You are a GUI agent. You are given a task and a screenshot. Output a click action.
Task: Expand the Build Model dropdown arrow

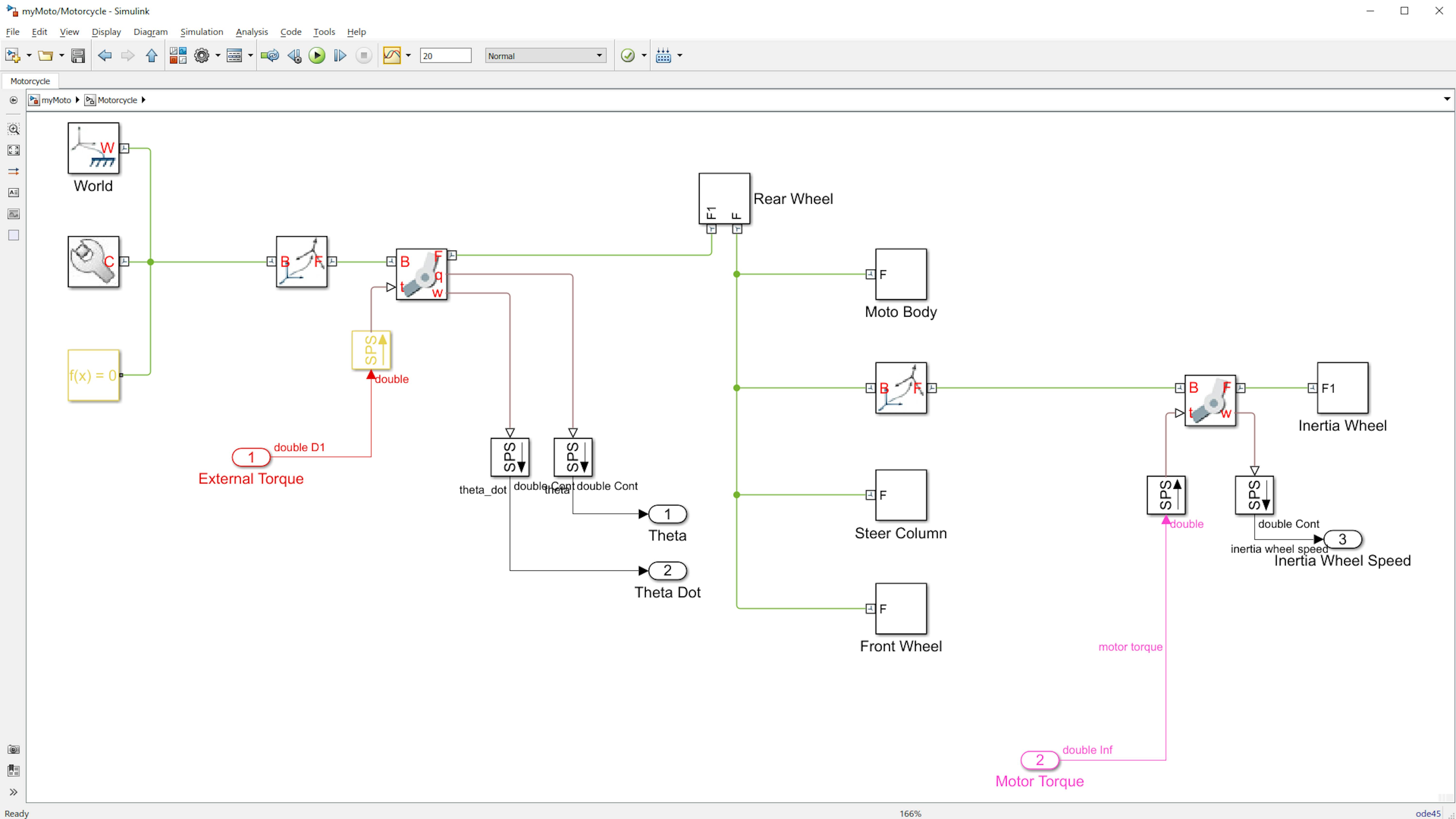pos(679,55)
